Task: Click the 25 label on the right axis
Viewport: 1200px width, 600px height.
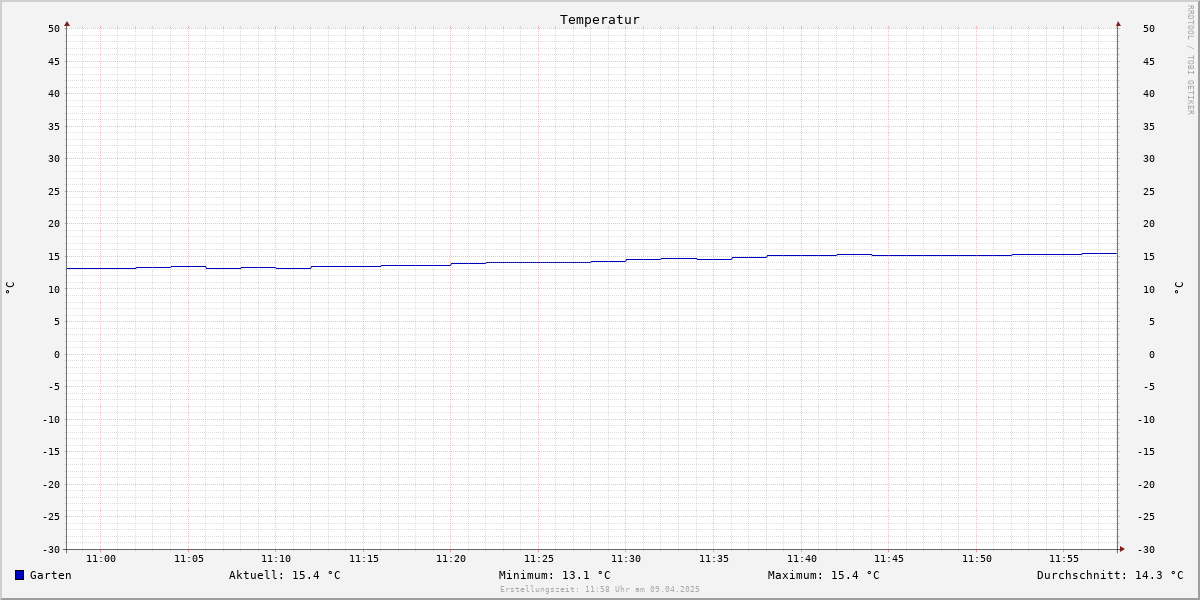Action: [x=1149, y=192]
